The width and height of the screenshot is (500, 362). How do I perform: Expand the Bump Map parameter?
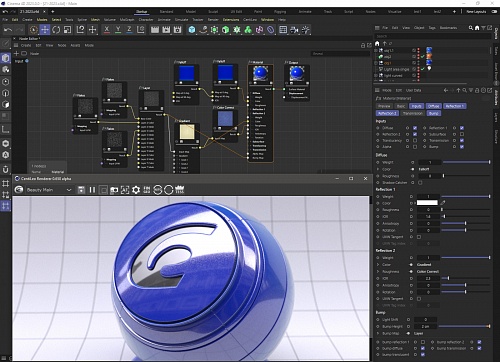click(x=378, y=333)
